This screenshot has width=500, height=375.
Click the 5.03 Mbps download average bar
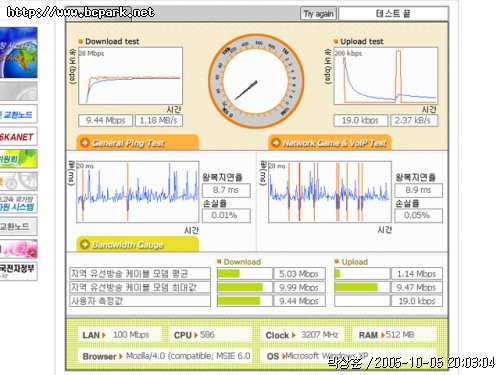(244, 274)
